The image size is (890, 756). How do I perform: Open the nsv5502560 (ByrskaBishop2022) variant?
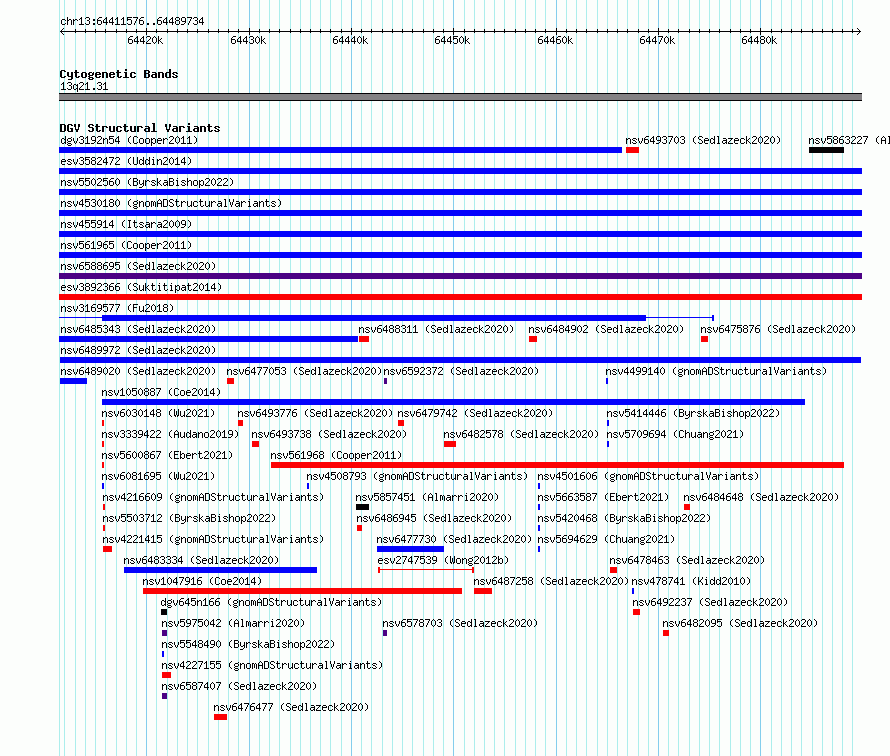pos(147,182)
